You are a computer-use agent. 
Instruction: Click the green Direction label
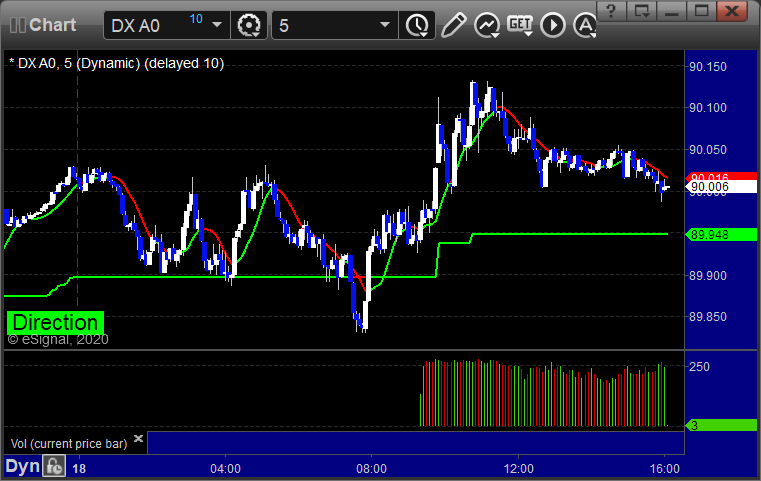[x=55, y=323]
